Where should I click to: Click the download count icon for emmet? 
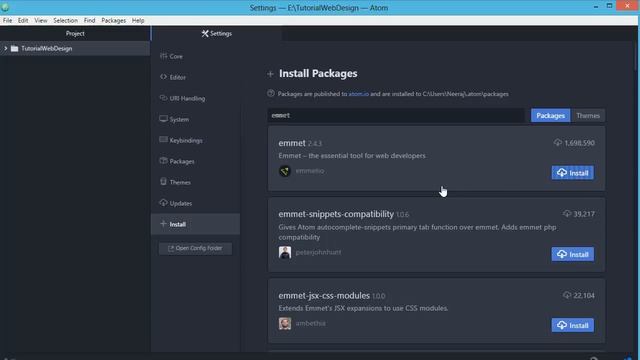tap(558, 142)
